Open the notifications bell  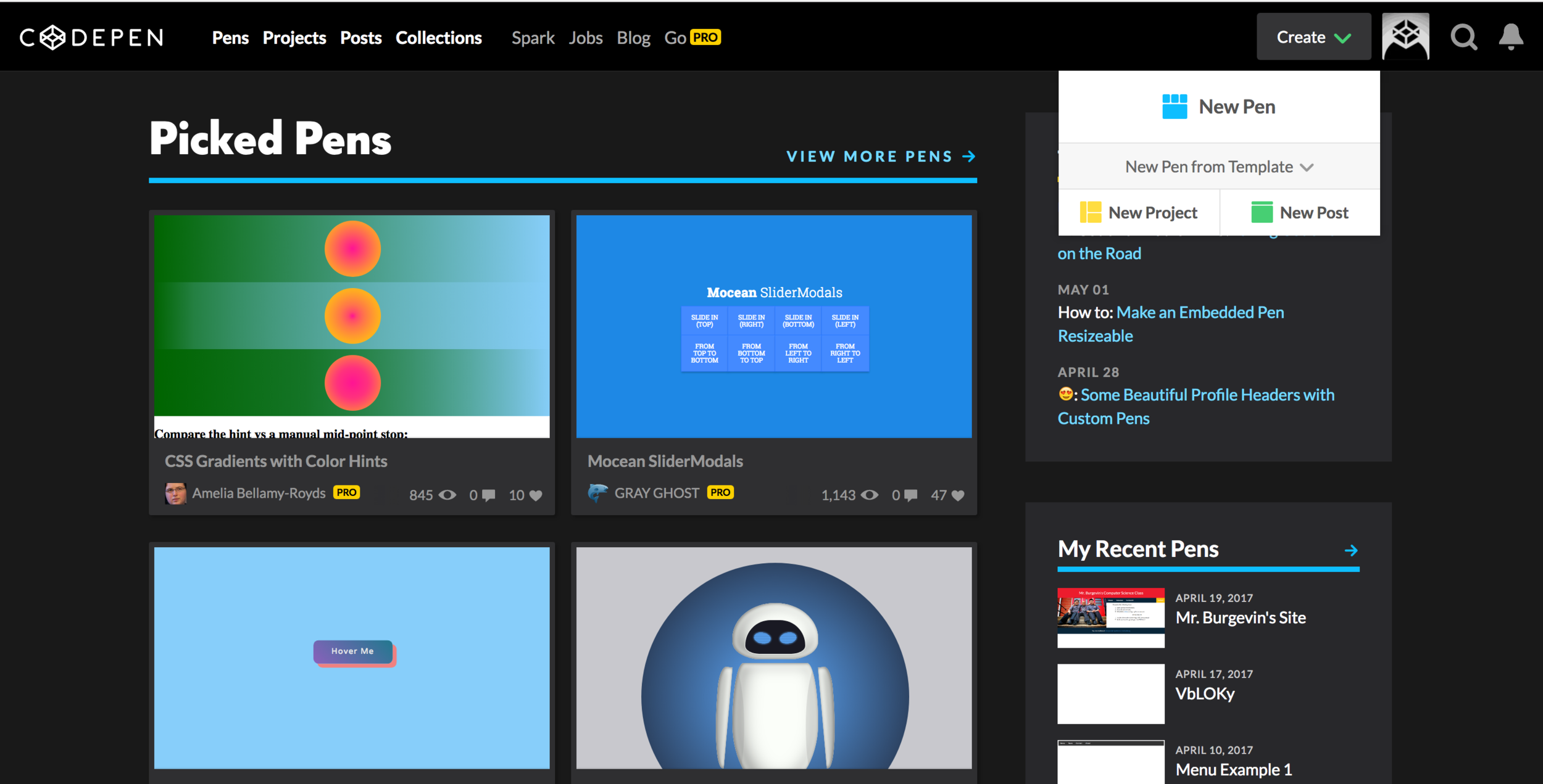point(1511,37)
